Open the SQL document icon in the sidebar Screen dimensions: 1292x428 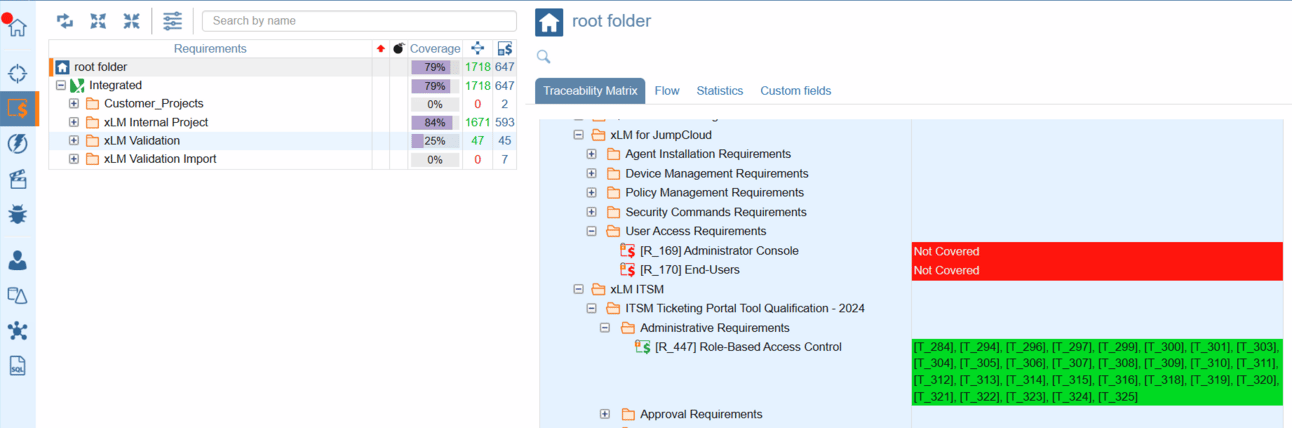click(x=17, y=366)
